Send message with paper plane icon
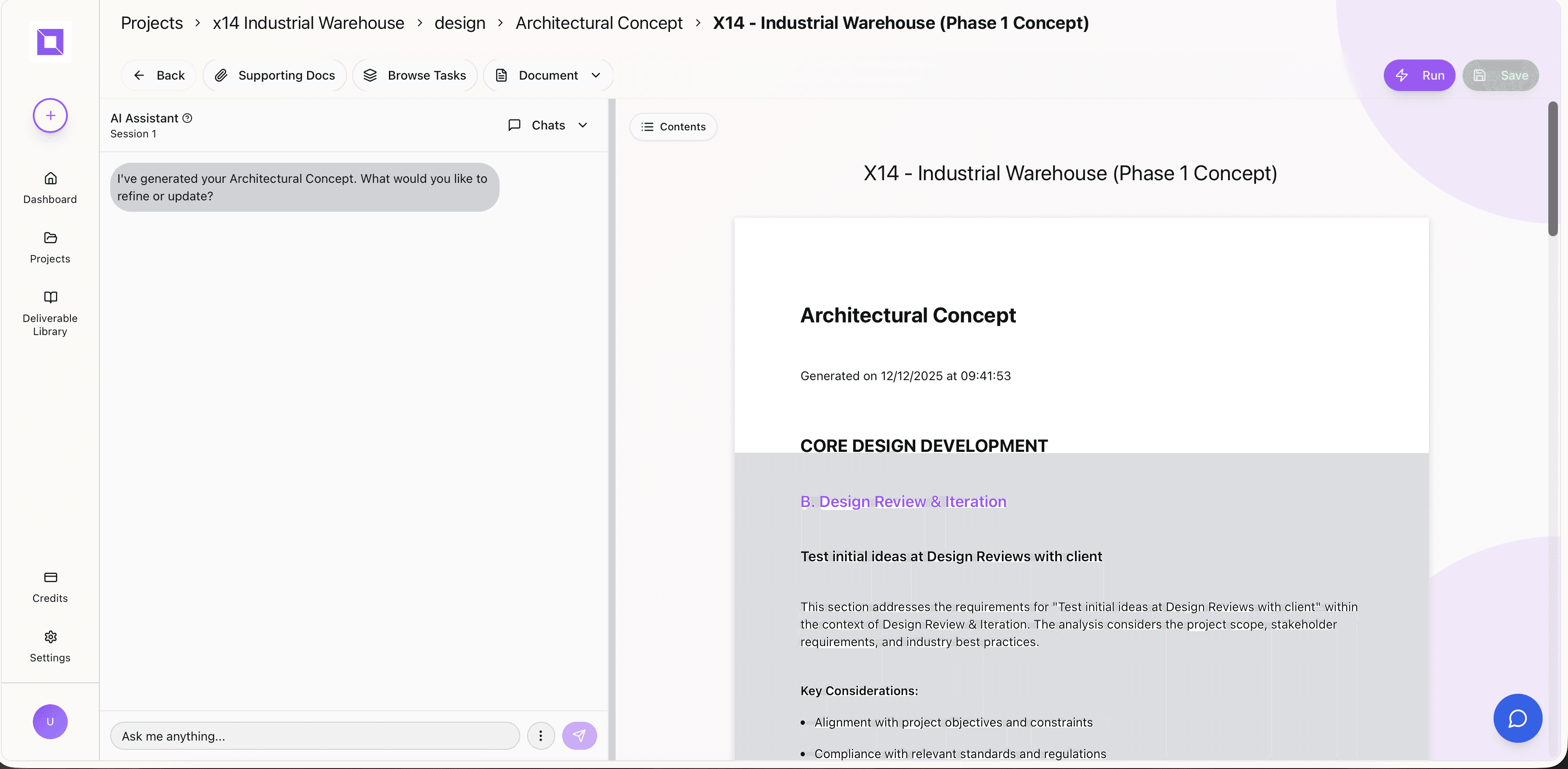Viewport: 1568px width, 769px height. point(579,736)
